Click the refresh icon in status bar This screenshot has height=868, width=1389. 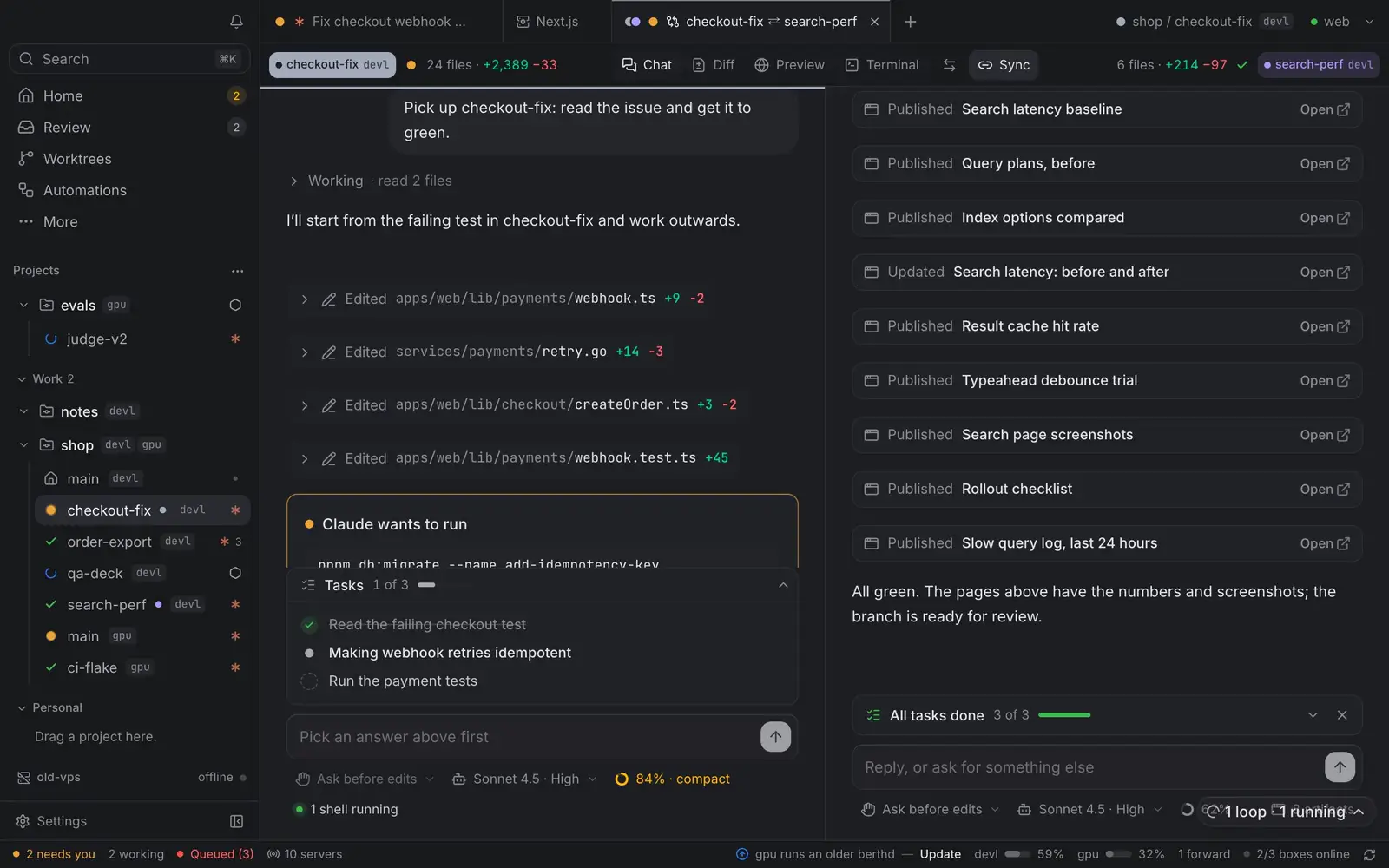click(1370, 855)
